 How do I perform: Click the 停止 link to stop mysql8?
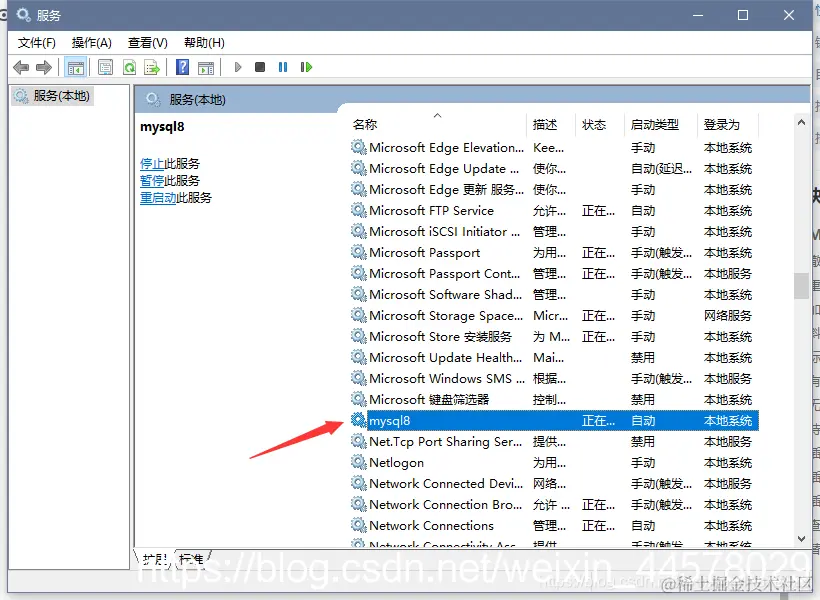(152, 164)
